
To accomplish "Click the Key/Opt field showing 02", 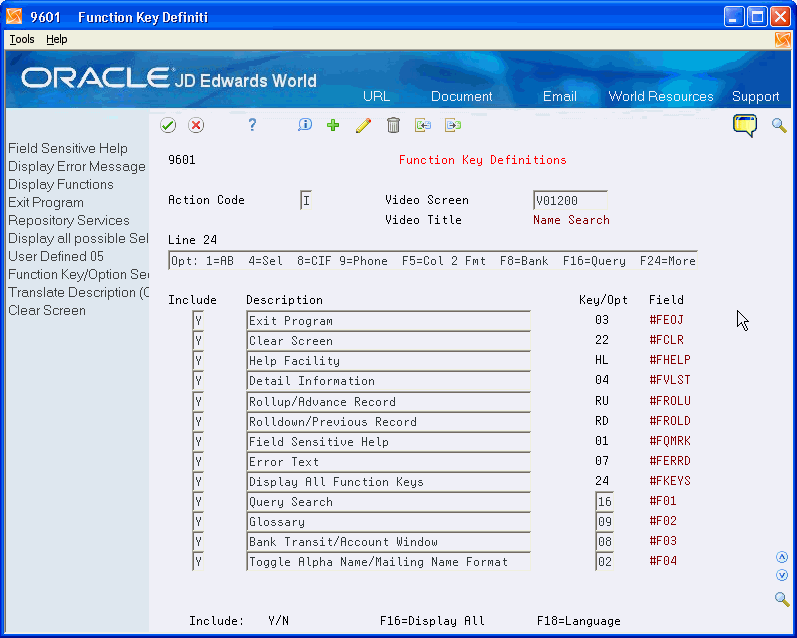I will pos(604,562).
